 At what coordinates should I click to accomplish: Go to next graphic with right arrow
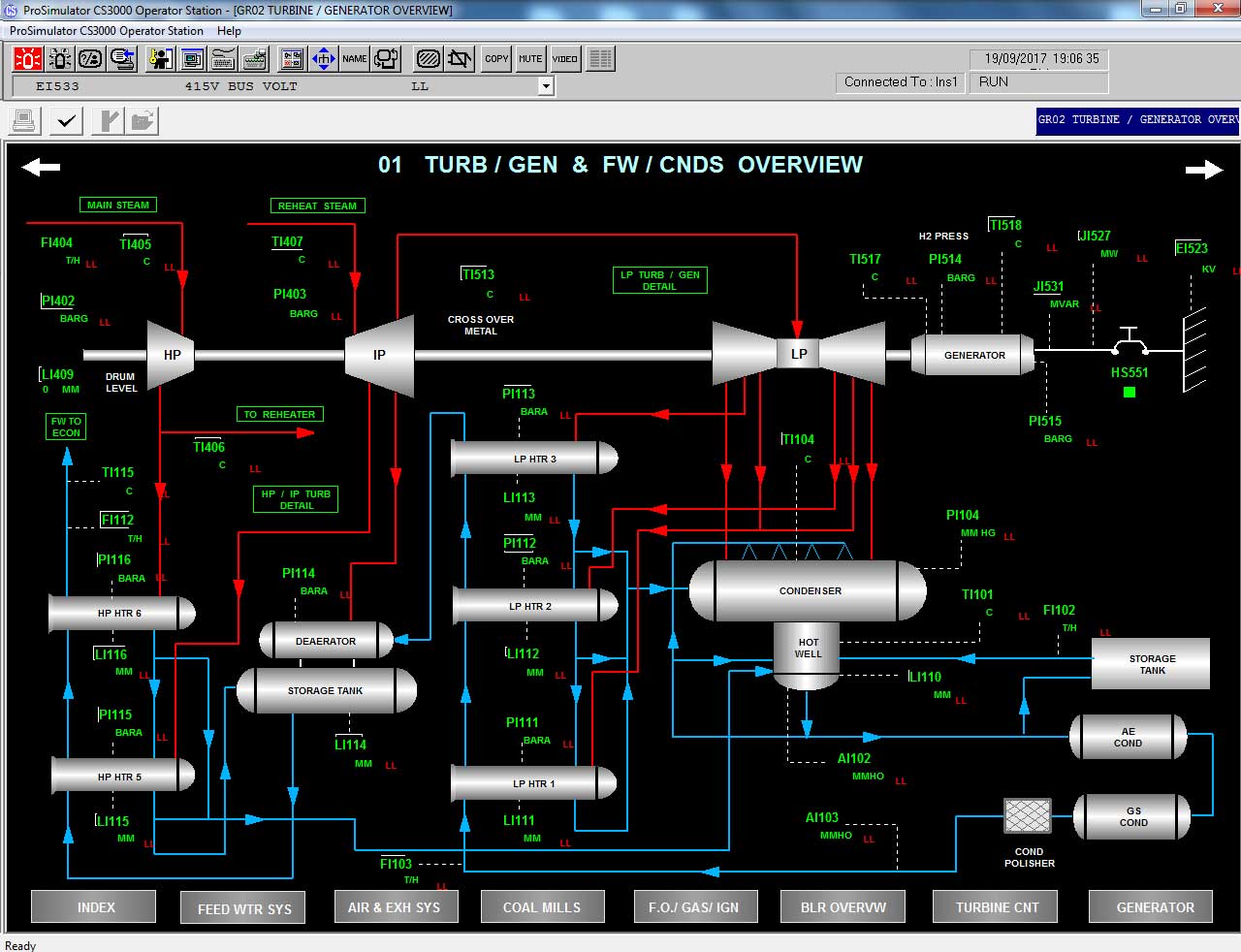click(x=1203, y=170)
